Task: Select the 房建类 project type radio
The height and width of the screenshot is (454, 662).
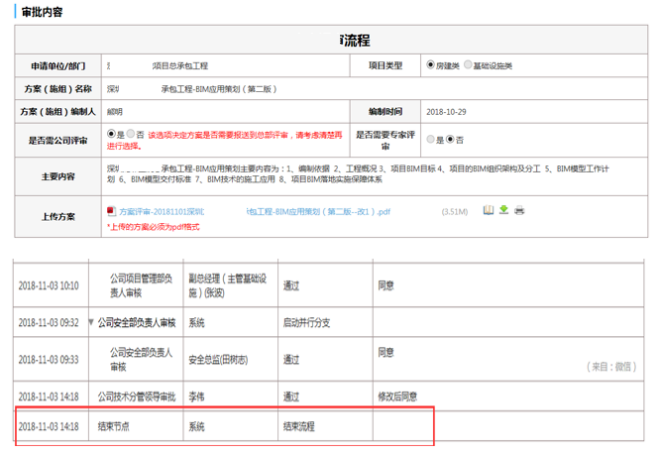Action: (430, 65)
